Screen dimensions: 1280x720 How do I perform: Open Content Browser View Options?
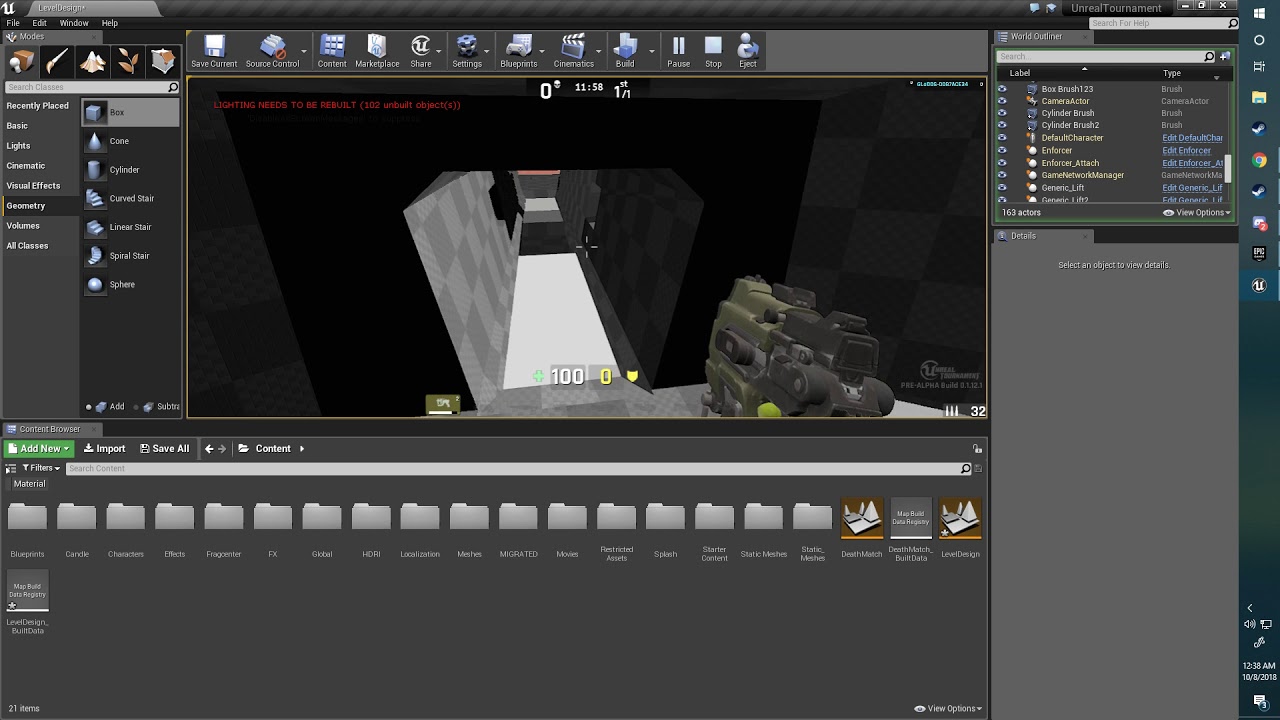948,709
